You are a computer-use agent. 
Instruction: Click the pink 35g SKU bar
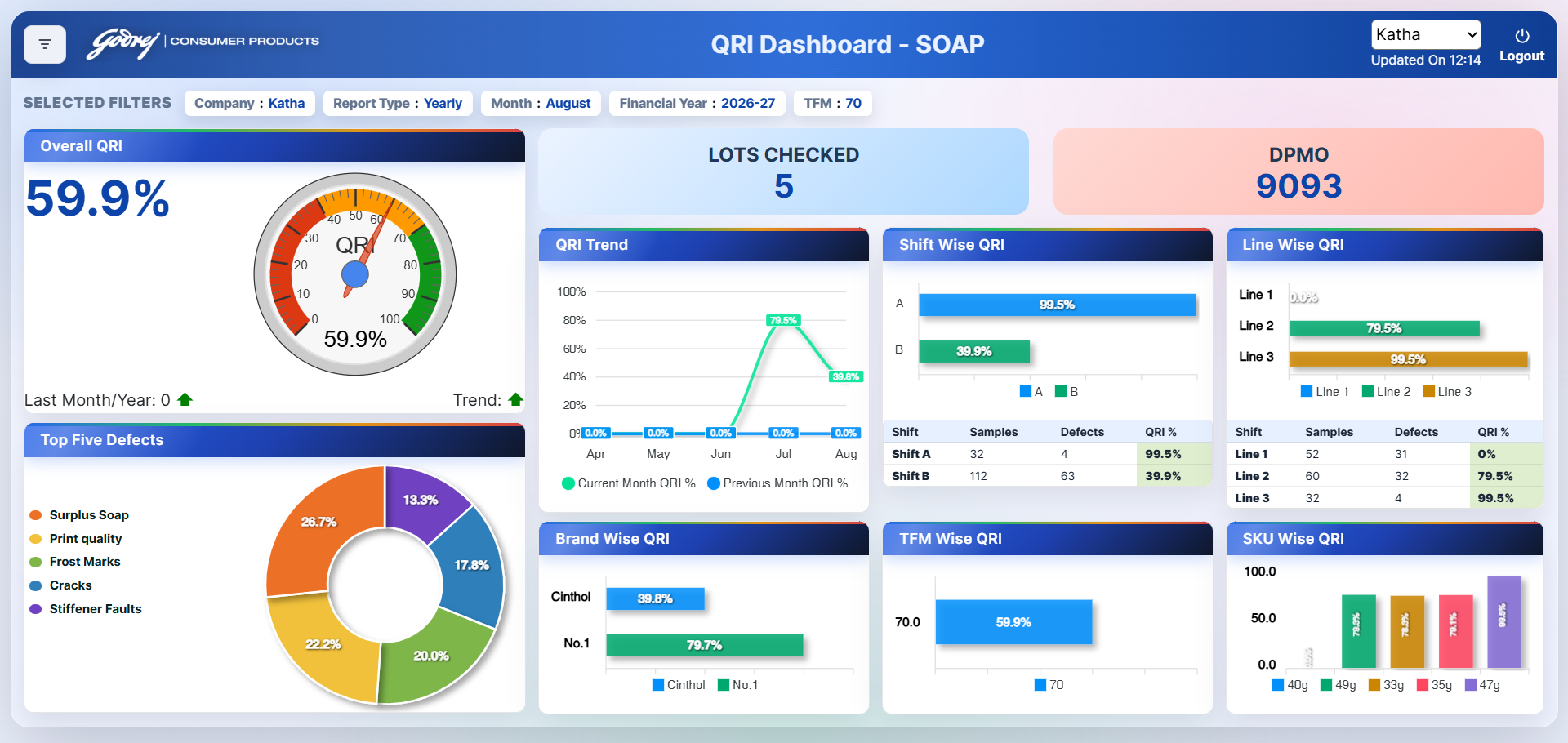[x=1456, y=632]
